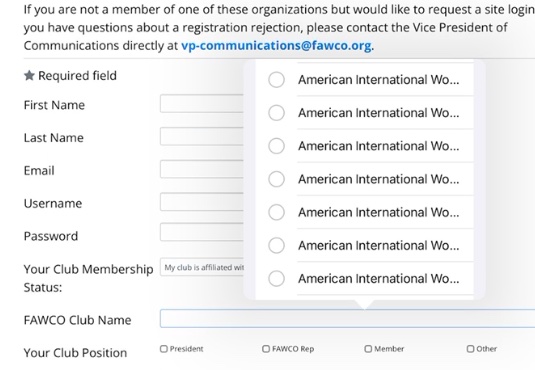
Task: Check the FAWCO Rep checkbox
Action: [x=266, y=349]
